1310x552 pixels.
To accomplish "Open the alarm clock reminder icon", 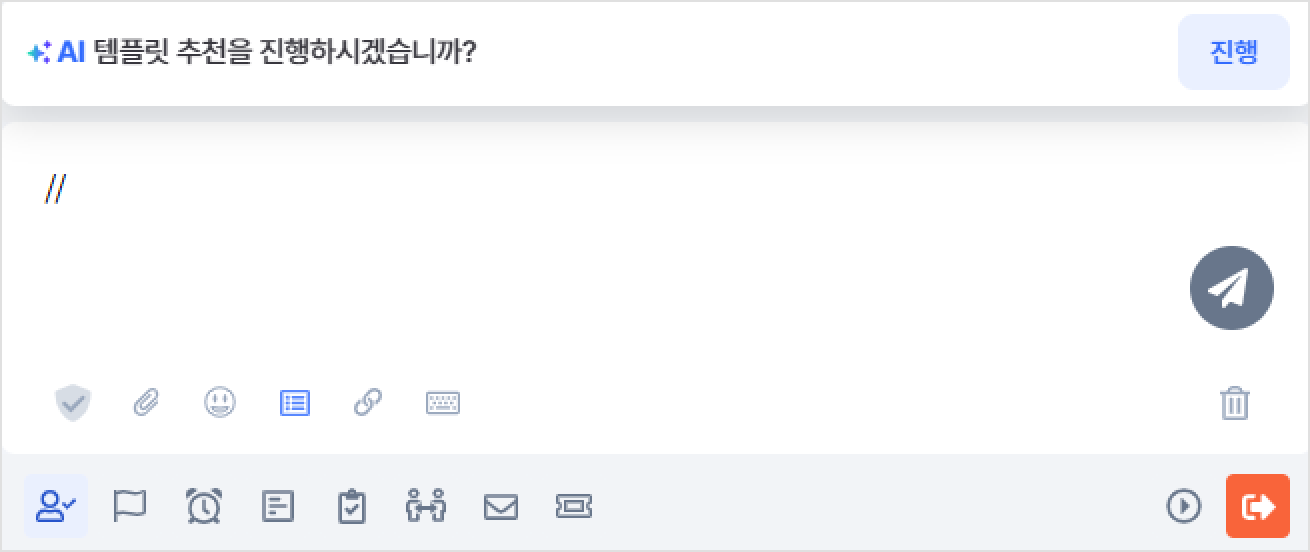I will coord(204,507).
